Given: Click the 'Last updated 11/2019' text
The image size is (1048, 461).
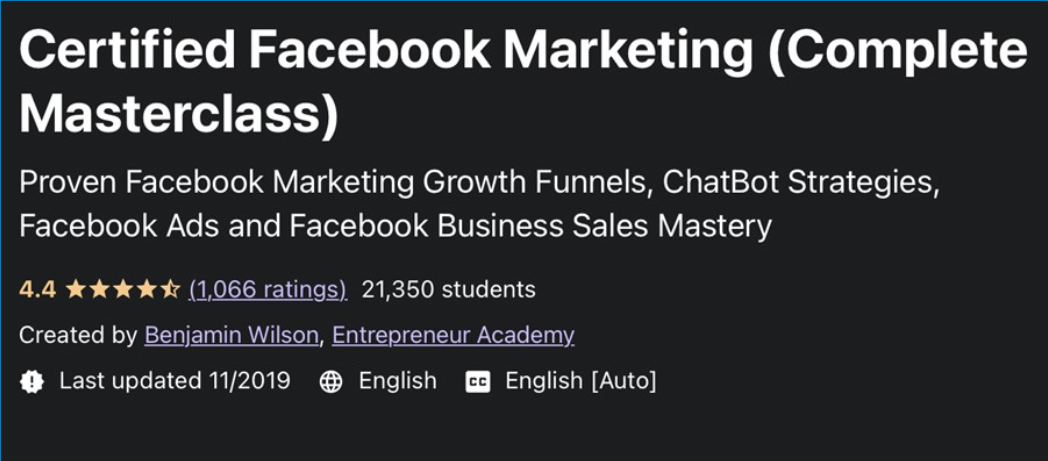Looking at the screenshot, I should (174, 381).
